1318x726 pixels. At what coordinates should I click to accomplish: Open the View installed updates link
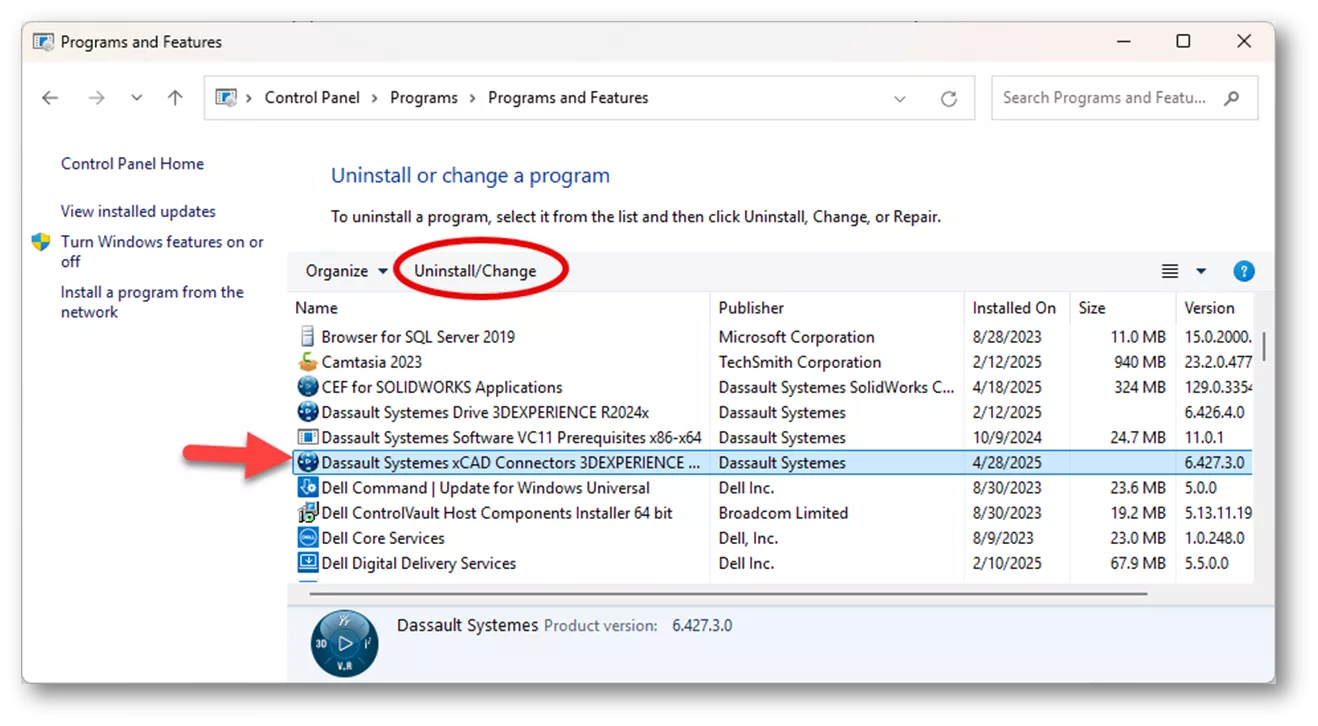(x=138, y=211)
